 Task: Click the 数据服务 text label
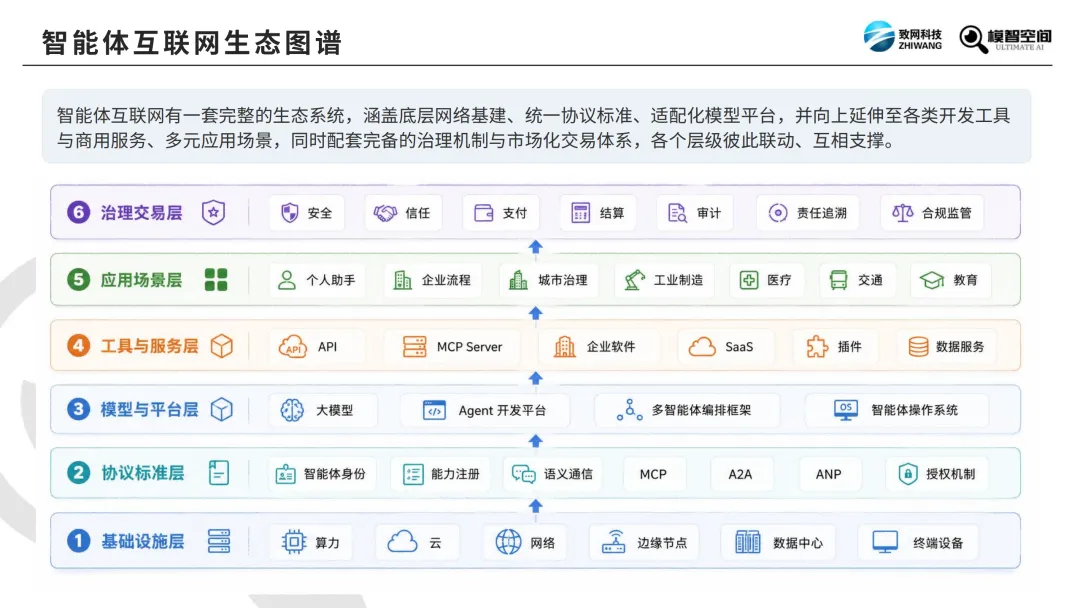(x=960, y=346)
